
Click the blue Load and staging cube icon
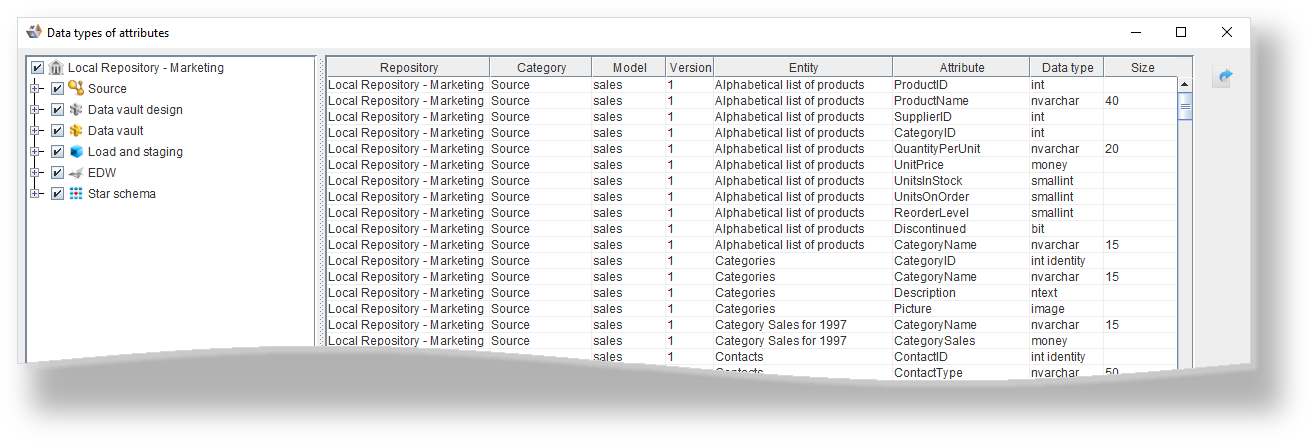click(76, 152)
